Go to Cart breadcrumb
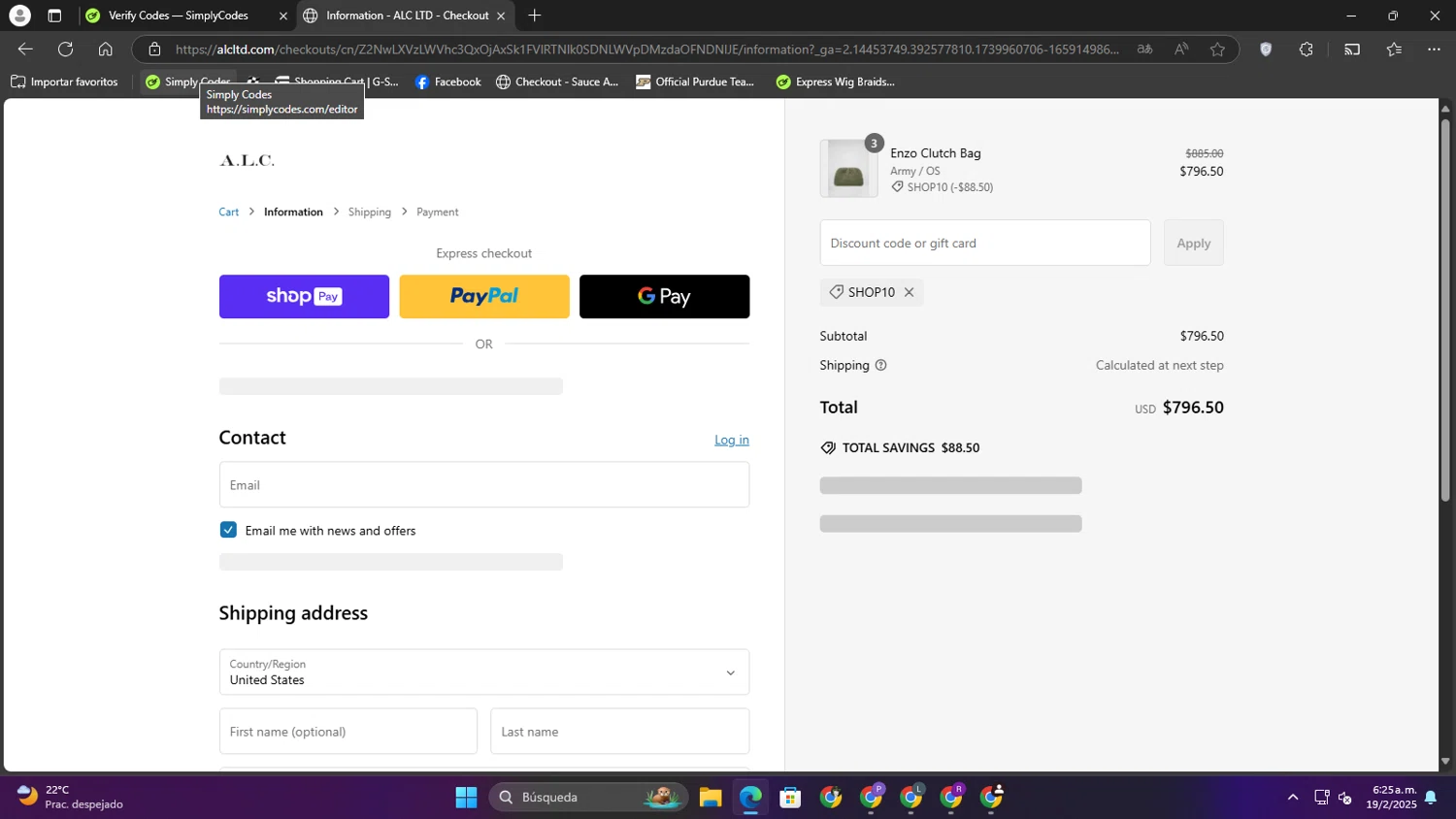The image size is (1456, 819). 229,212
